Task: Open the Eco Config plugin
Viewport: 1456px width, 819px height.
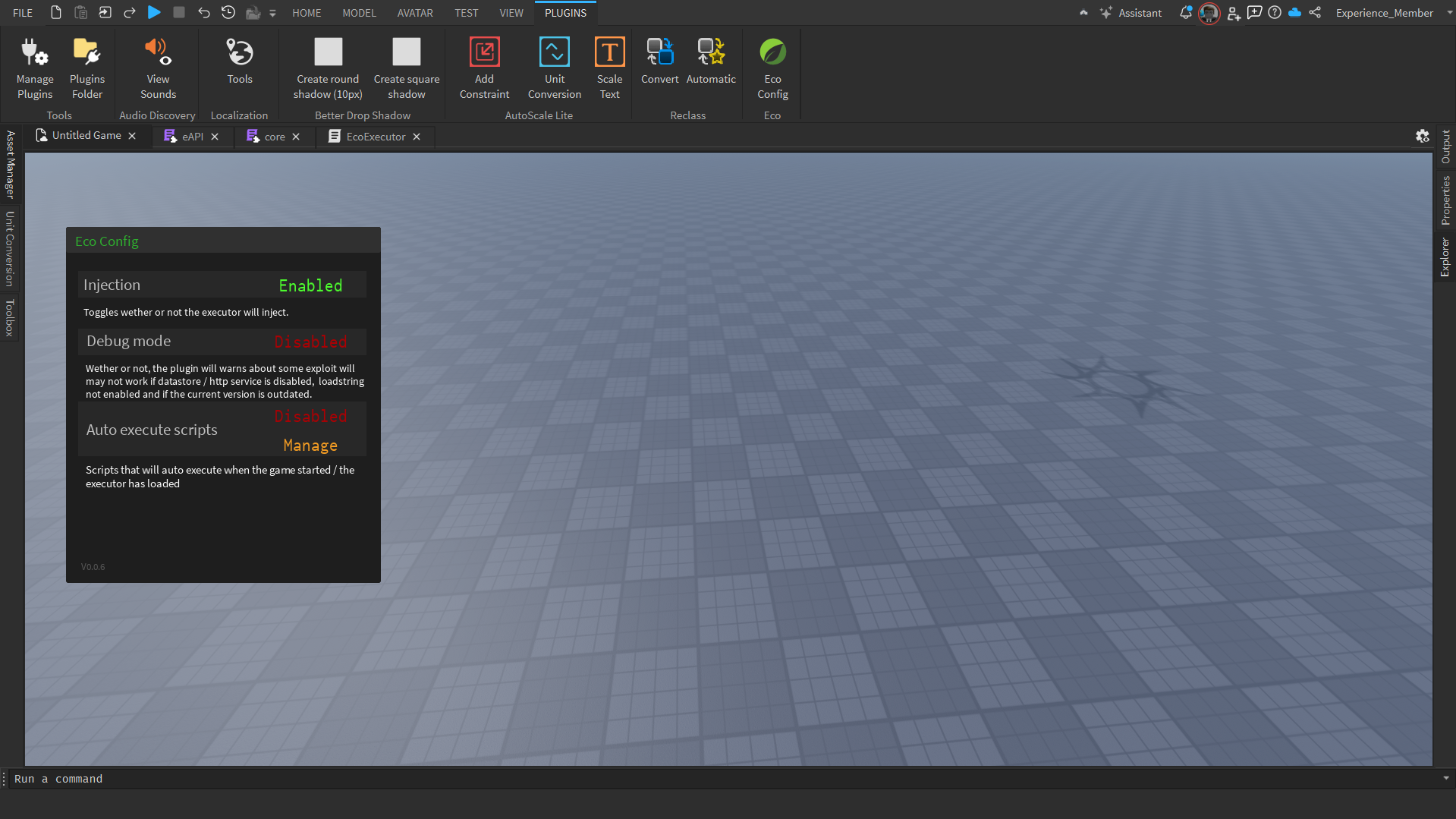Action: 772,68
